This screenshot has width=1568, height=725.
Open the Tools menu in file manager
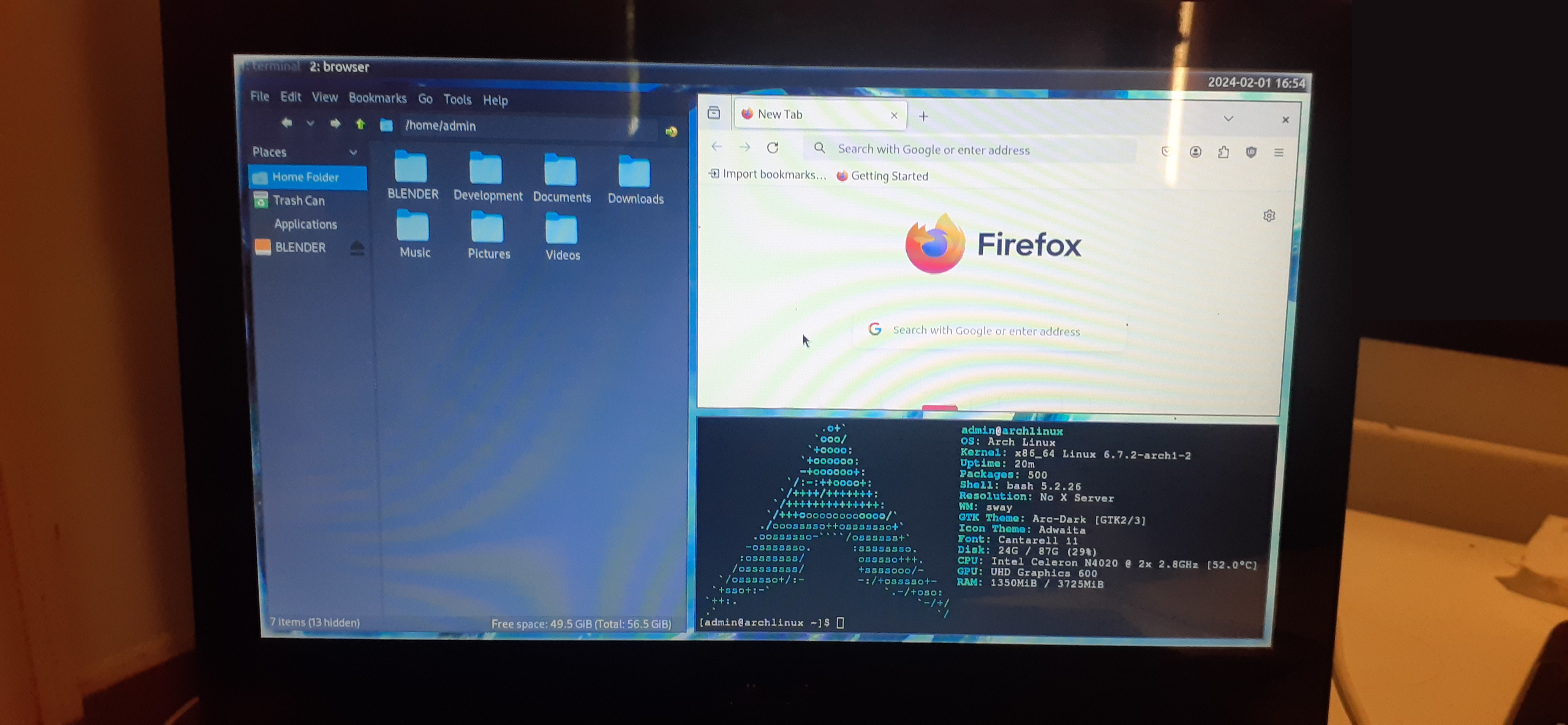(457, 99)
